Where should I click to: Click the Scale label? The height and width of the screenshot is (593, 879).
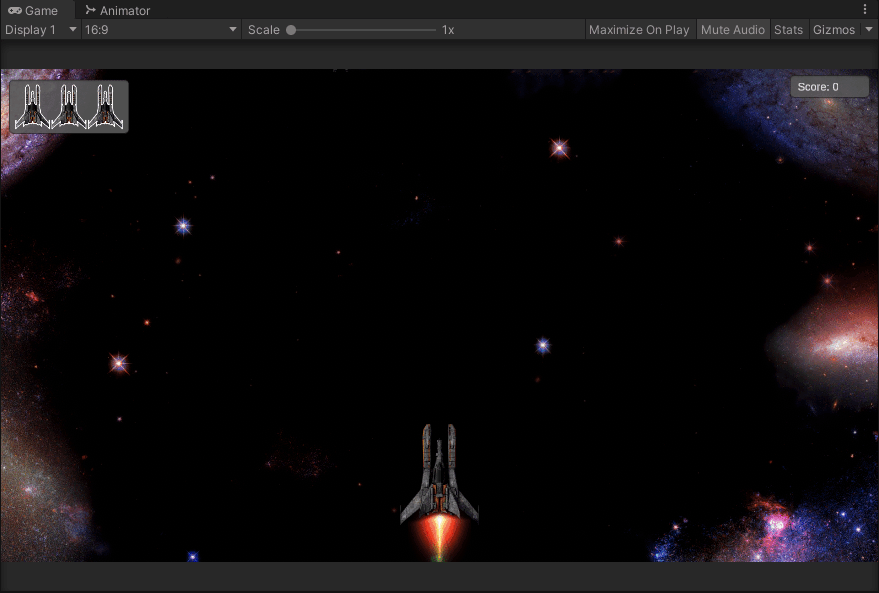(x=264, y=29)
